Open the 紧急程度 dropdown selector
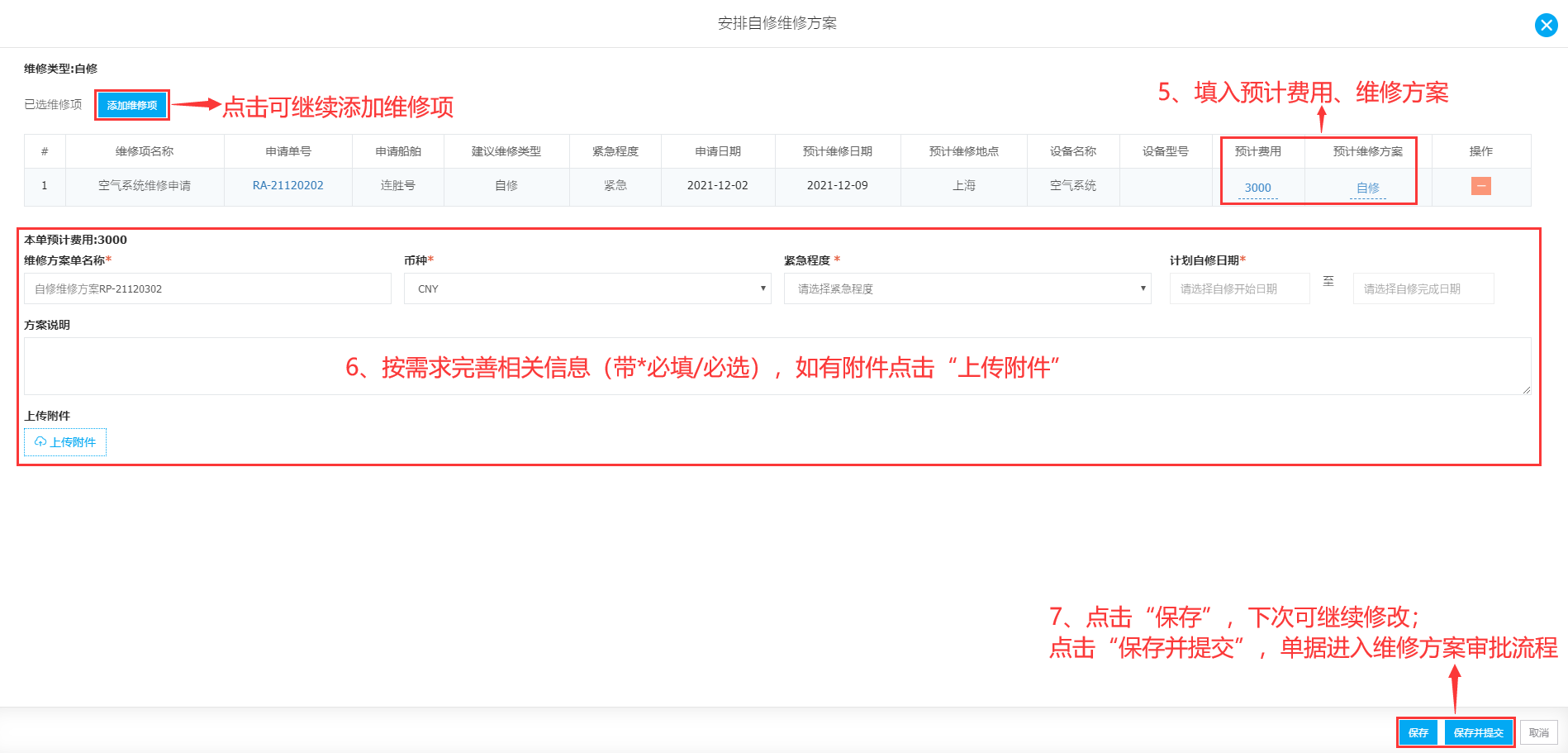Image resolution: width=1568 pixels, height=753 pixels. coord(967,288)
